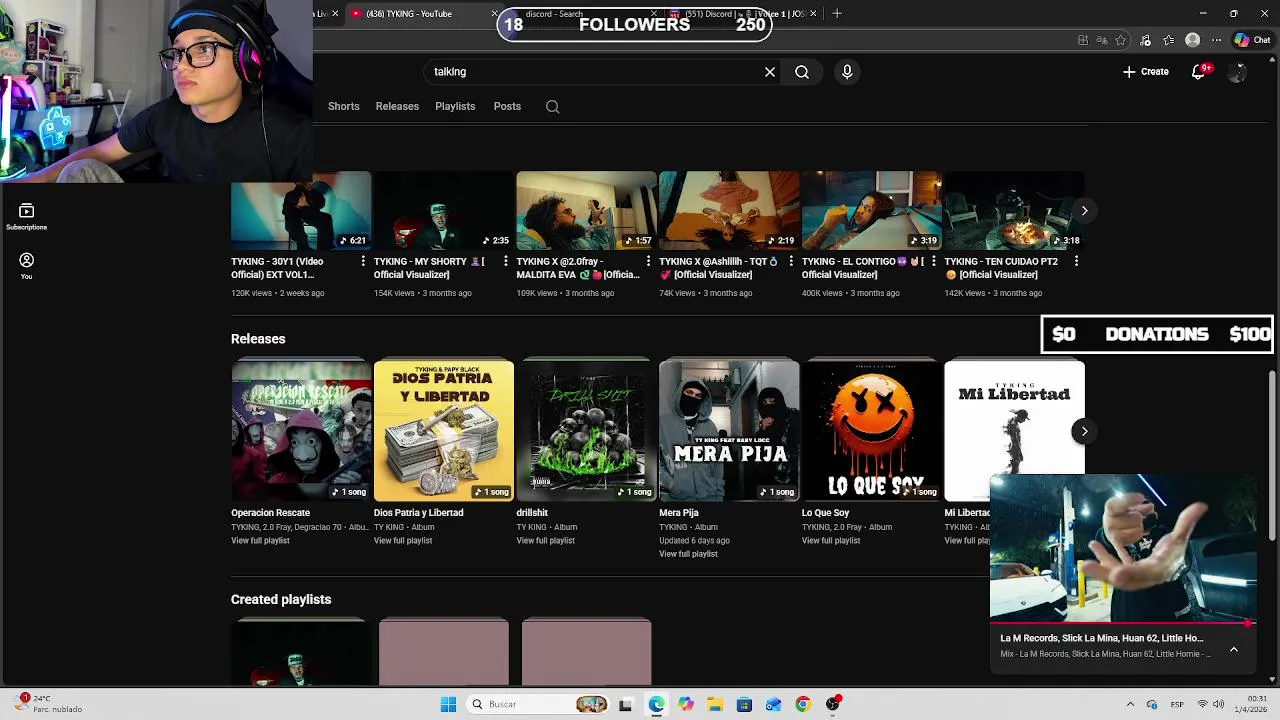Viewport: 1280px width, 720px height.
Task: View full playlist for Dios Patria y Libertad
Action: coord(403,541)
